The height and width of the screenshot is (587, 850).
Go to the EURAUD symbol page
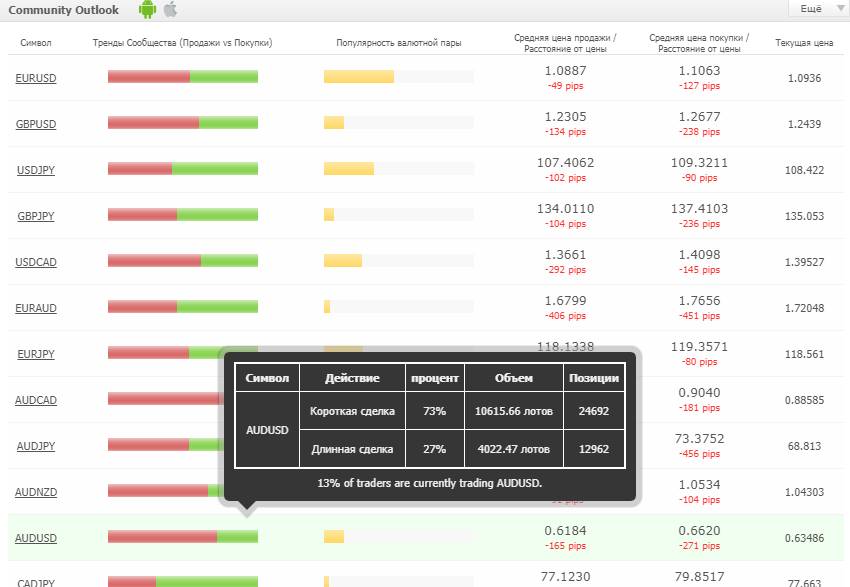click(36, 308)
